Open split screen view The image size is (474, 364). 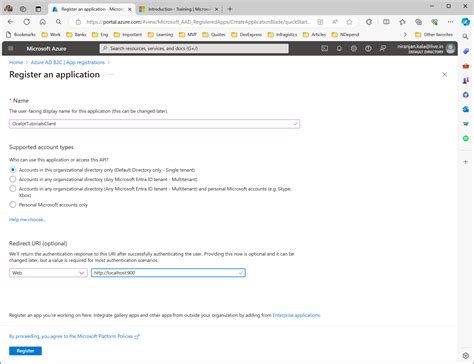pos(386,22)
